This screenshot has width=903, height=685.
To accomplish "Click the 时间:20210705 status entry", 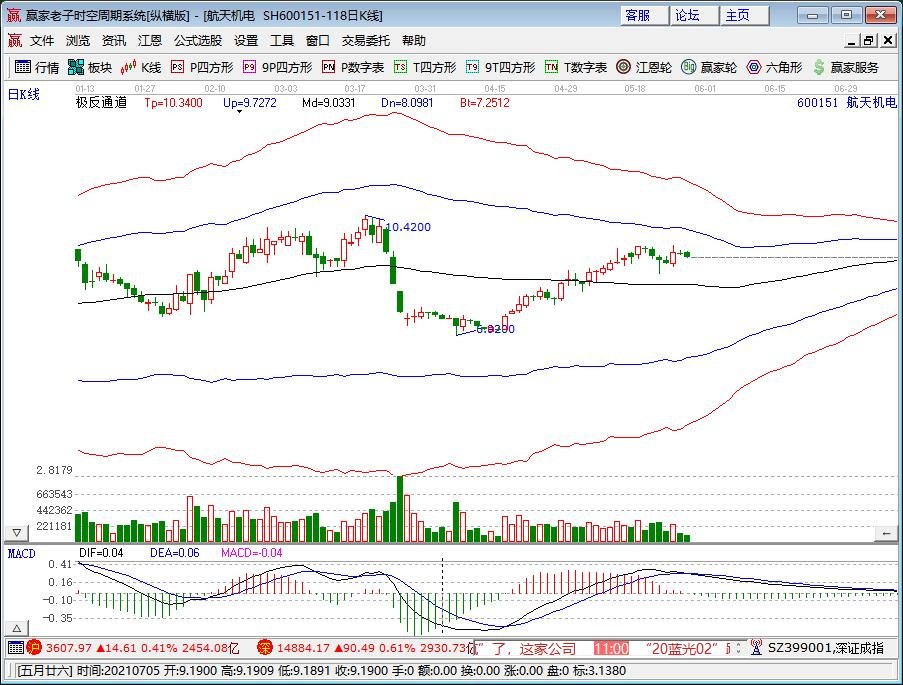I will click(120, 671).
